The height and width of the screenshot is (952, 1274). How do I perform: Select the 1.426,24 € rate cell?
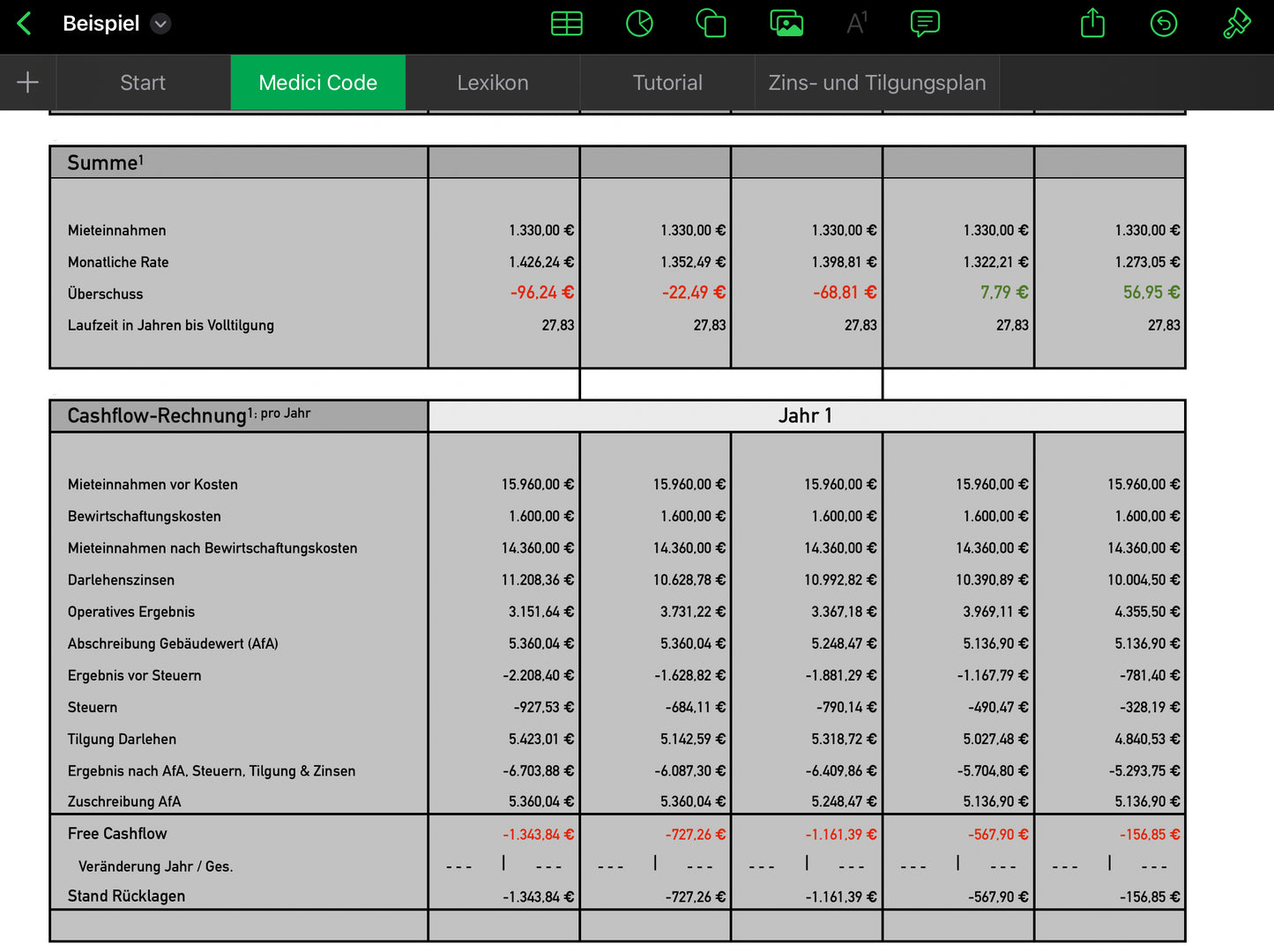point(540,263)
